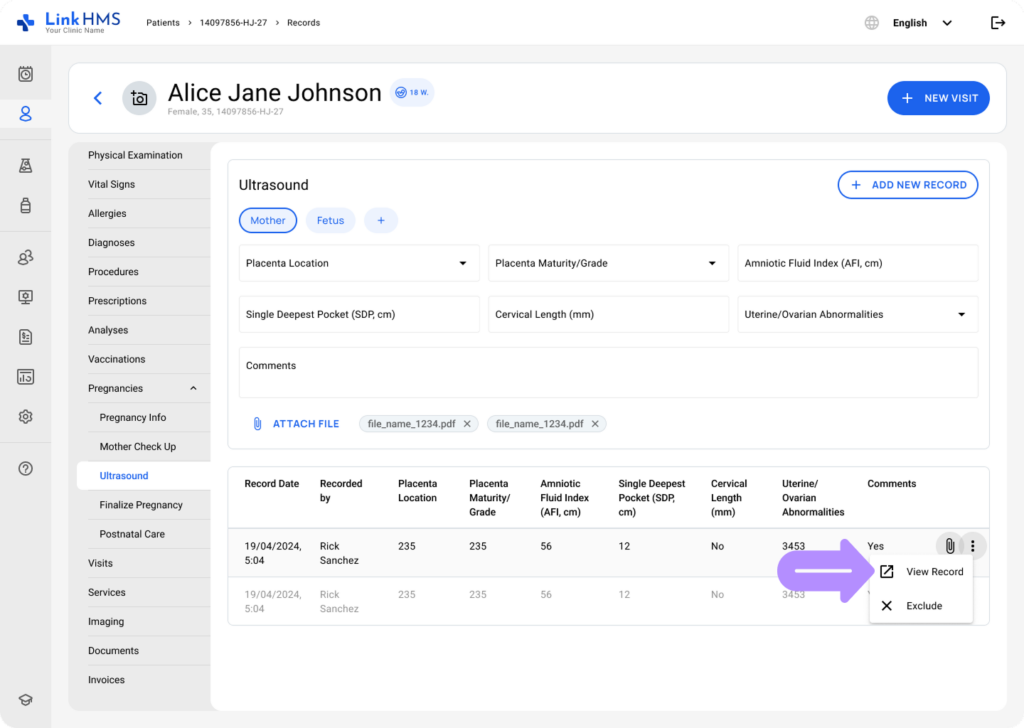Click the back arrow beside patient name
The height and width of the screenshot is (728, 1024).
98,98
